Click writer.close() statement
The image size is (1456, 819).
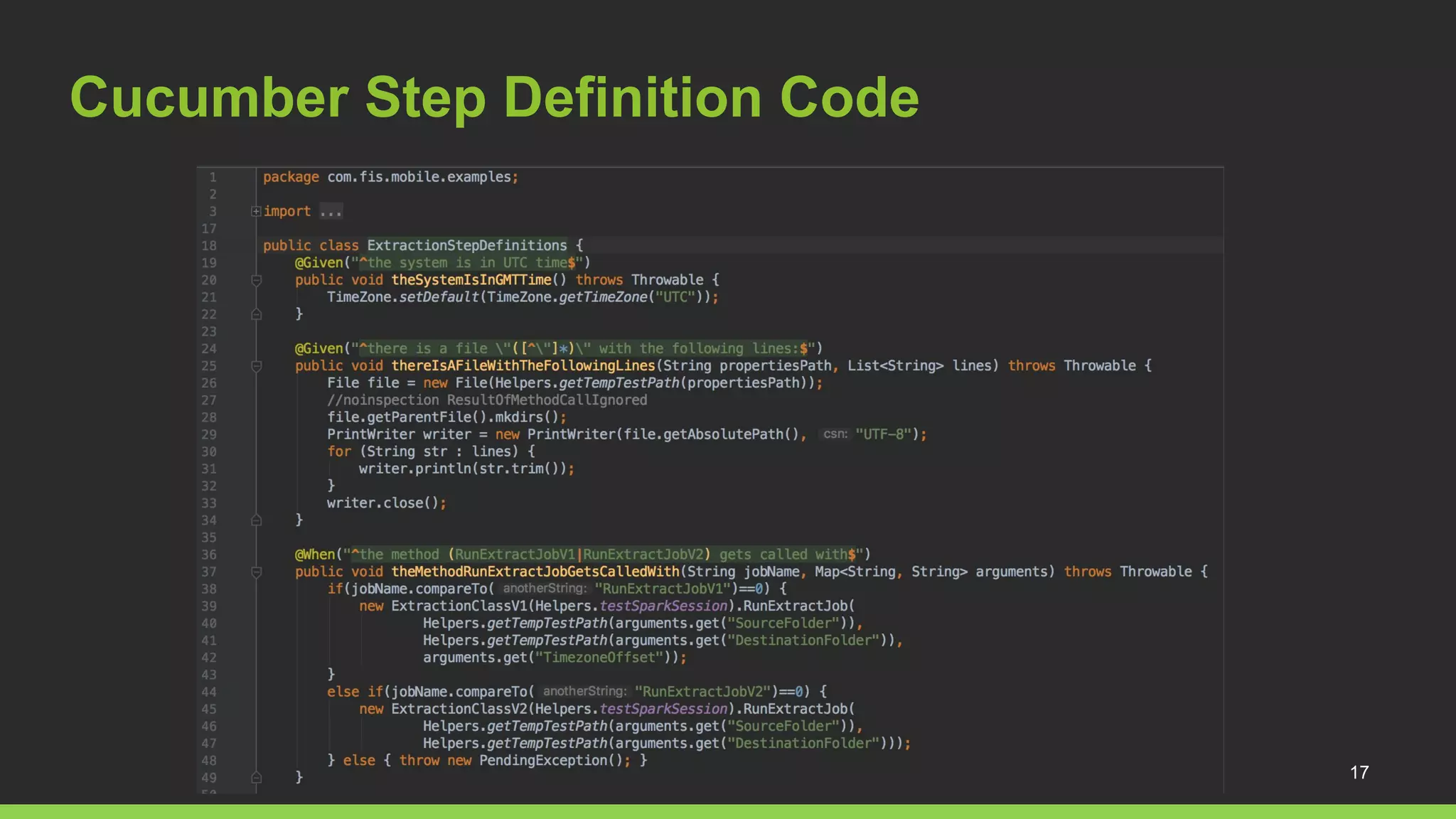click(386, 503)
